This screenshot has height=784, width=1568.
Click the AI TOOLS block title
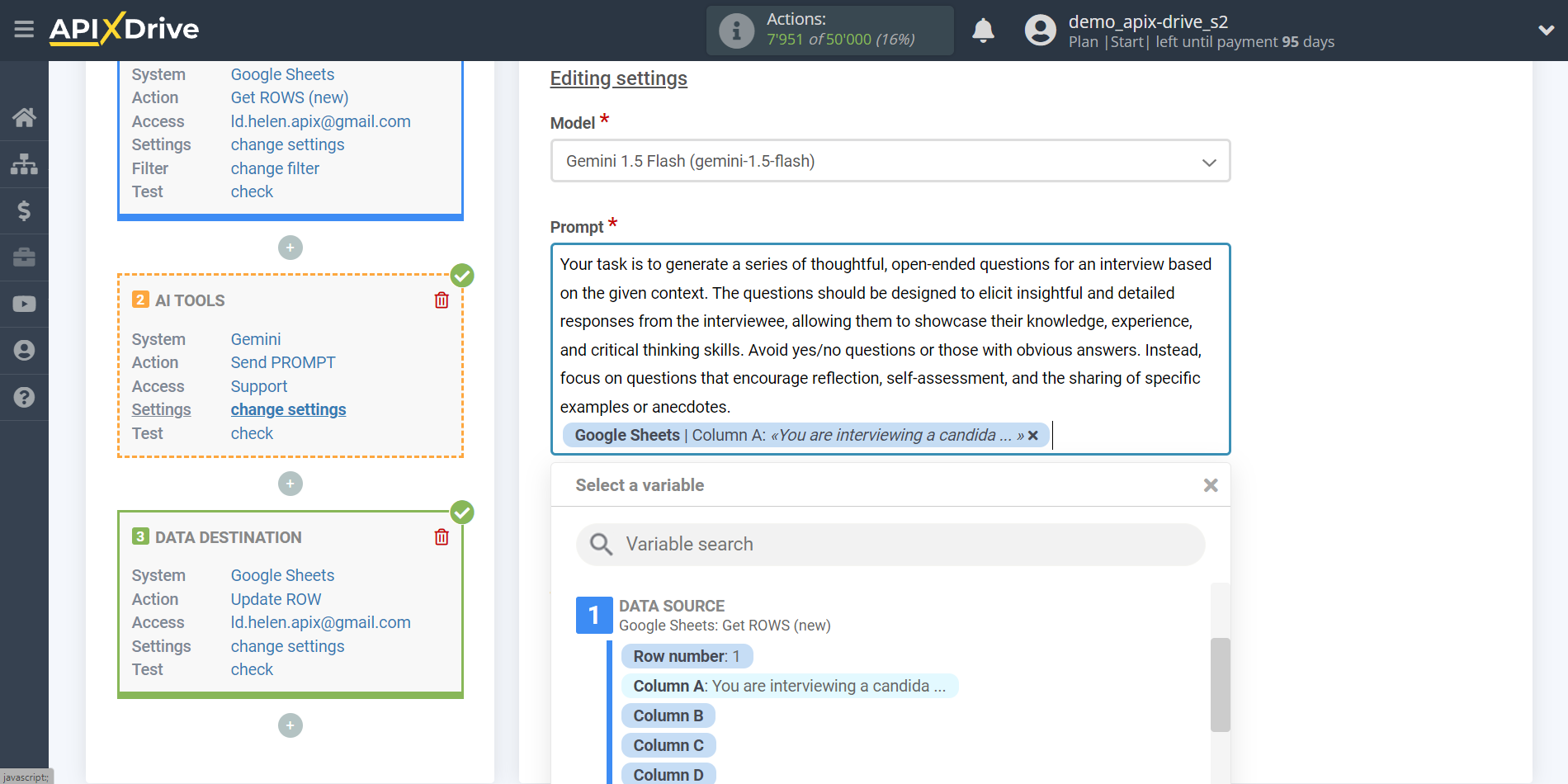[190, 300]
